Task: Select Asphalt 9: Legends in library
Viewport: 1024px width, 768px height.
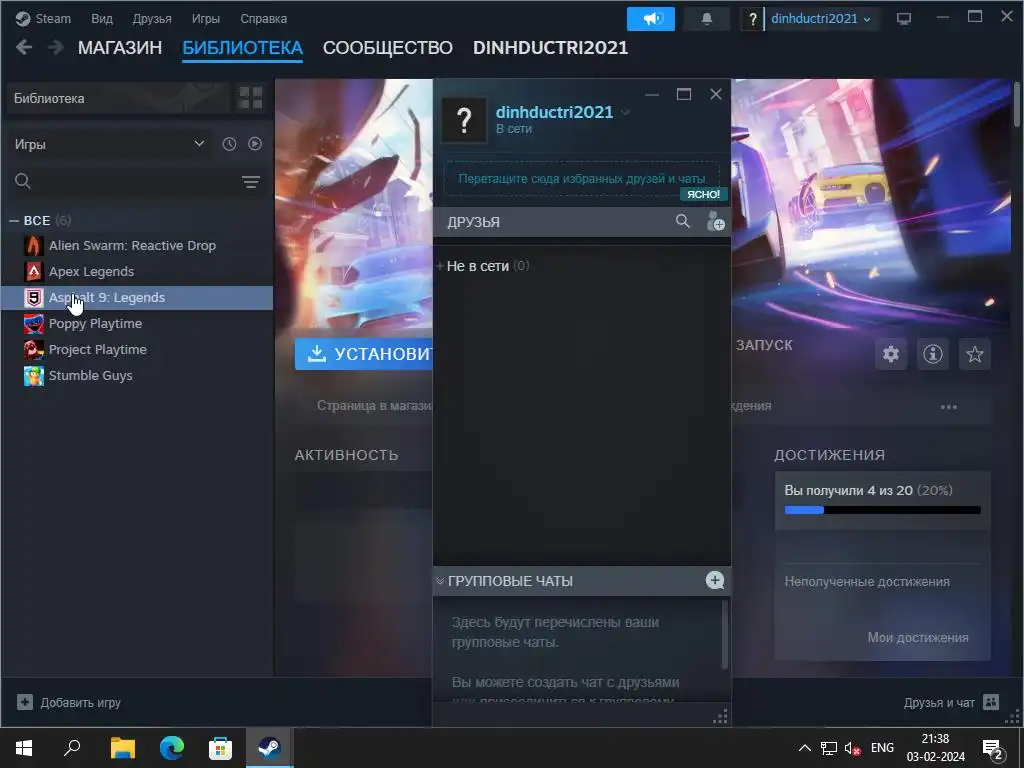Action: coord(136,298)
